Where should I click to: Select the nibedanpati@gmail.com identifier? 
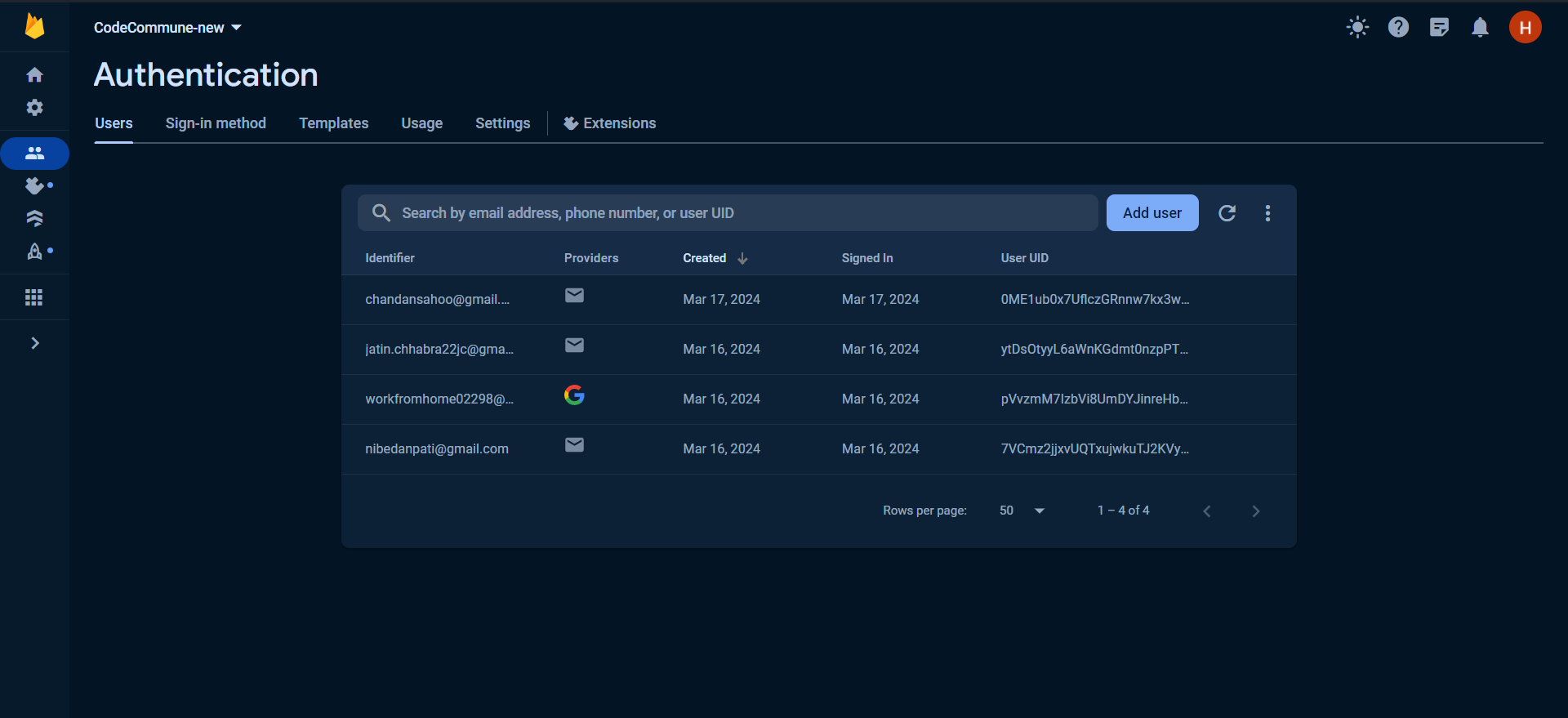point(437,449)
